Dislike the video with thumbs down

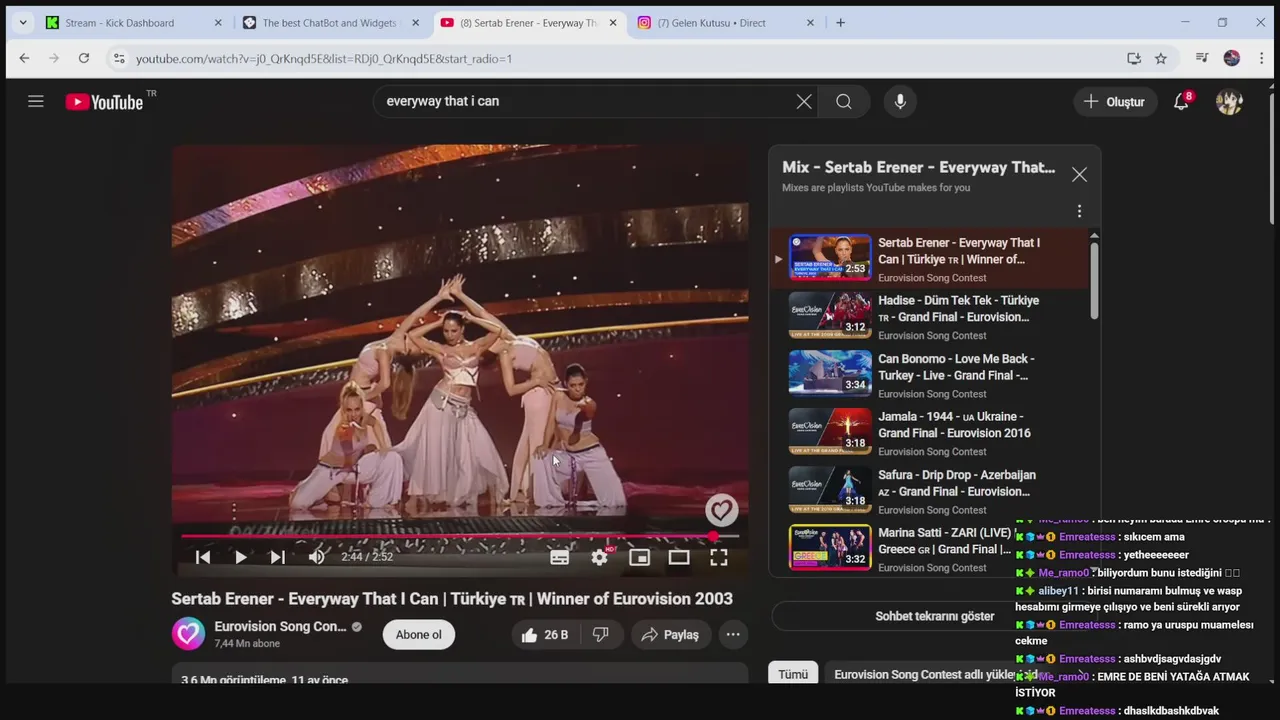(x=600, y=635)
